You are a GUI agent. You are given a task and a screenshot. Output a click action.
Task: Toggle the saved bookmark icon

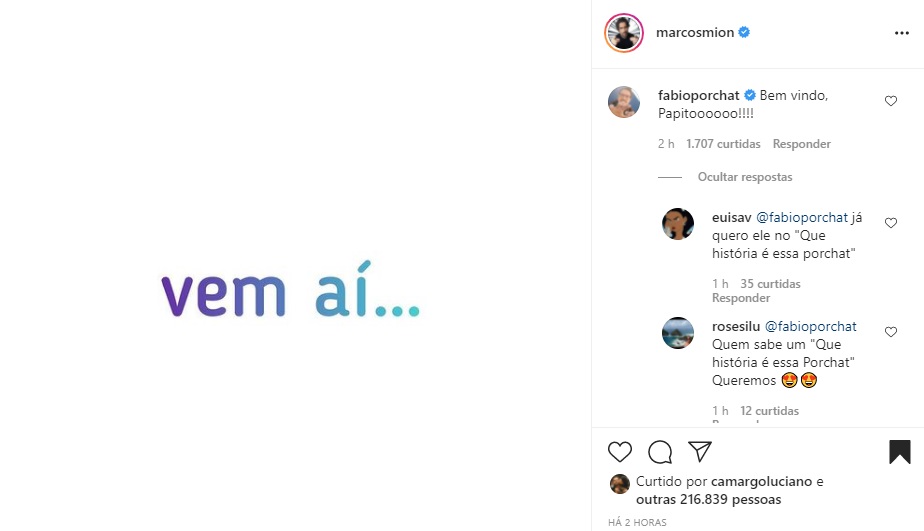900,452
